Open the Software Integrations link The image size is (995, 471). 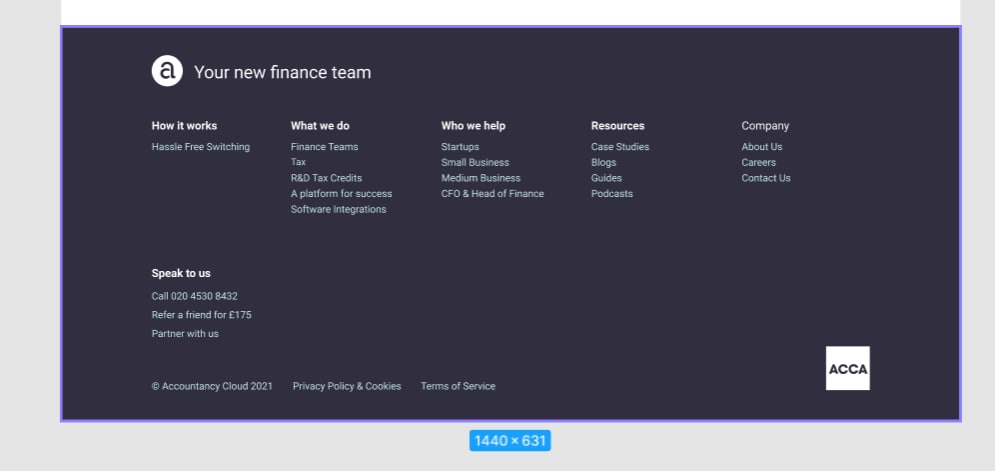pos(338,209)
